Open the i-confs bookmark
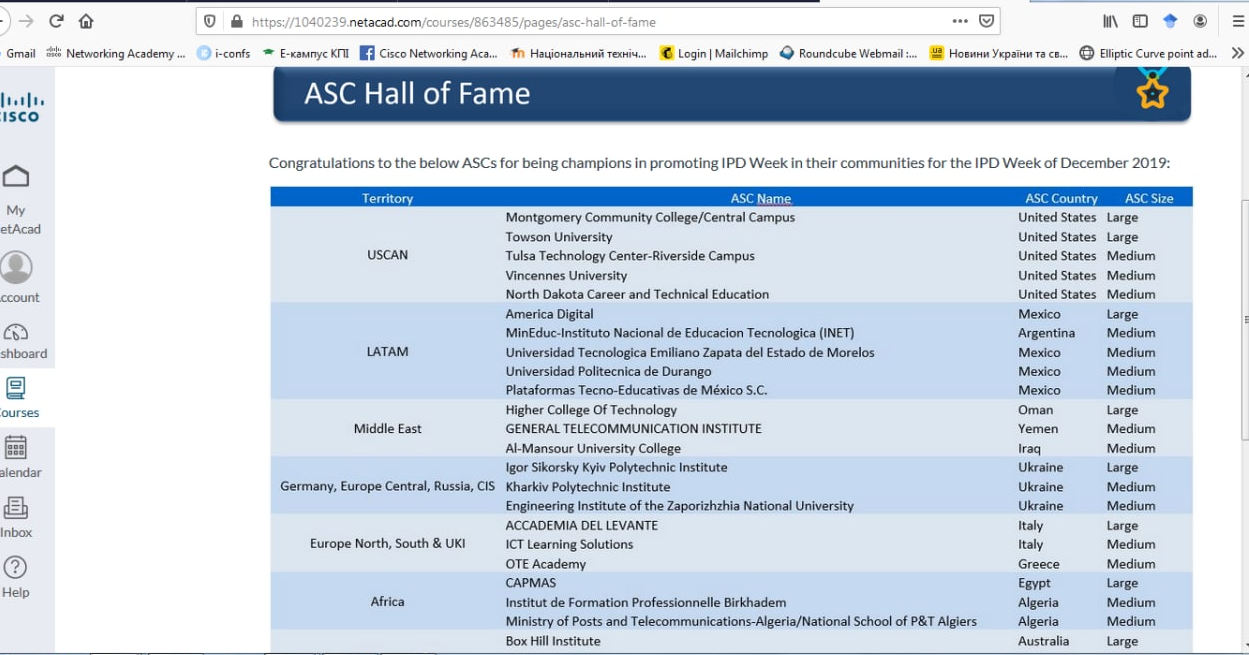 click(x=224, y=54)
